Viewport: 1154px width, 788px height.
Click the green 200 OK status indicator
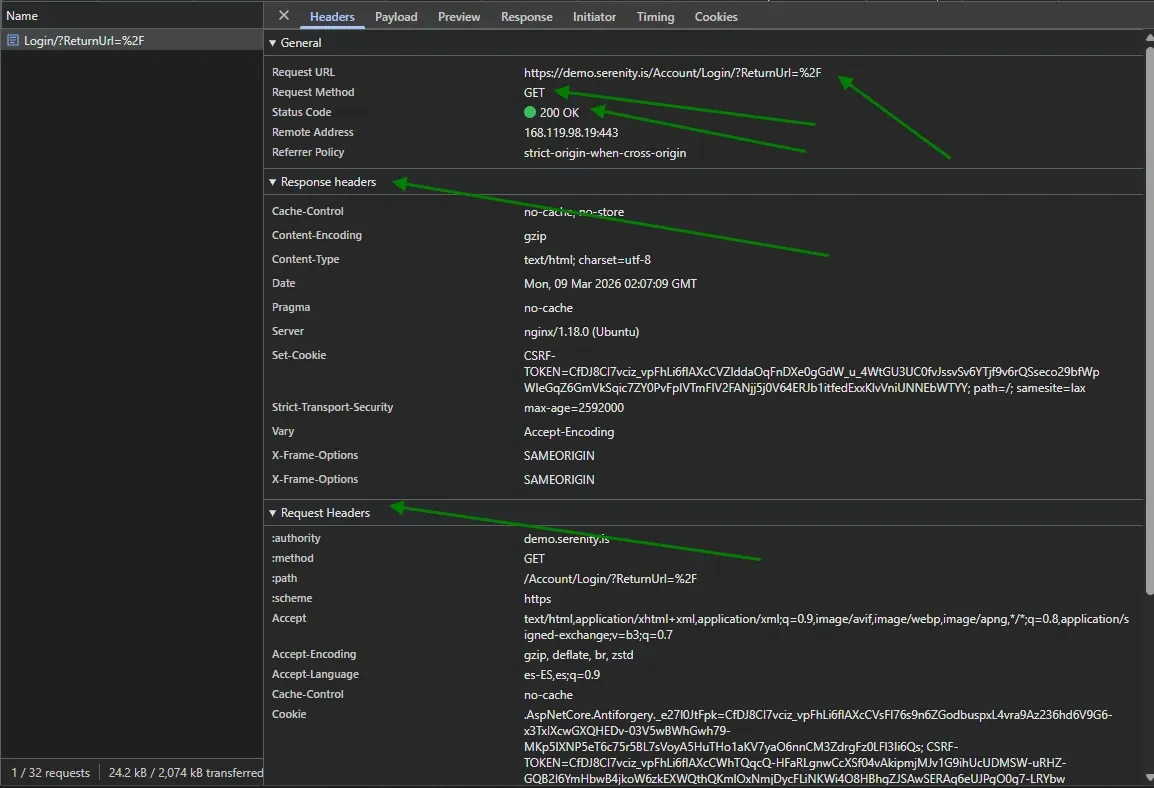(x=553, y=112)
